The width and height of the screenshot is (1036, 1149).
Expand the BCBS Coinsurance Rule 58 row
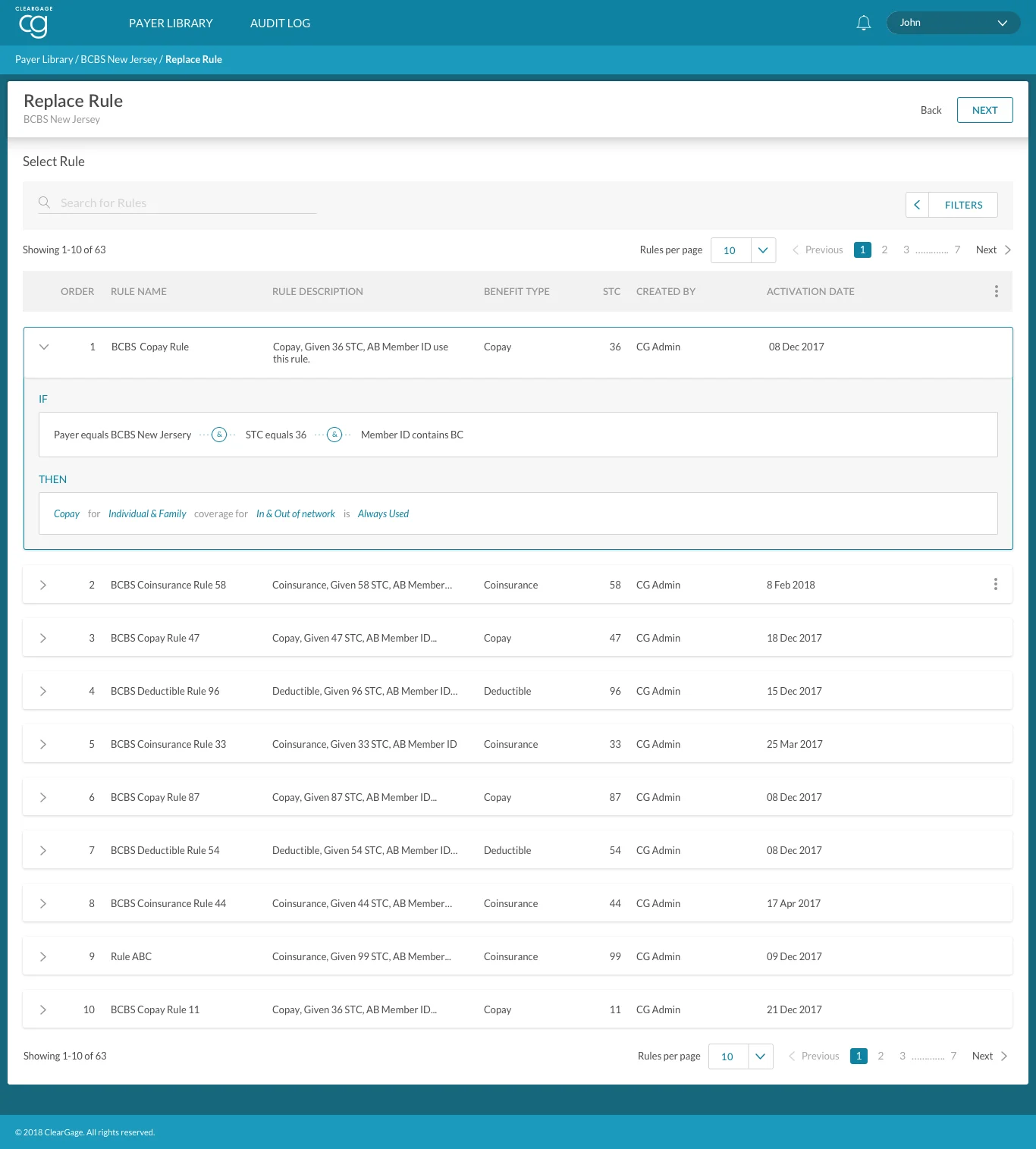point(43,585)
